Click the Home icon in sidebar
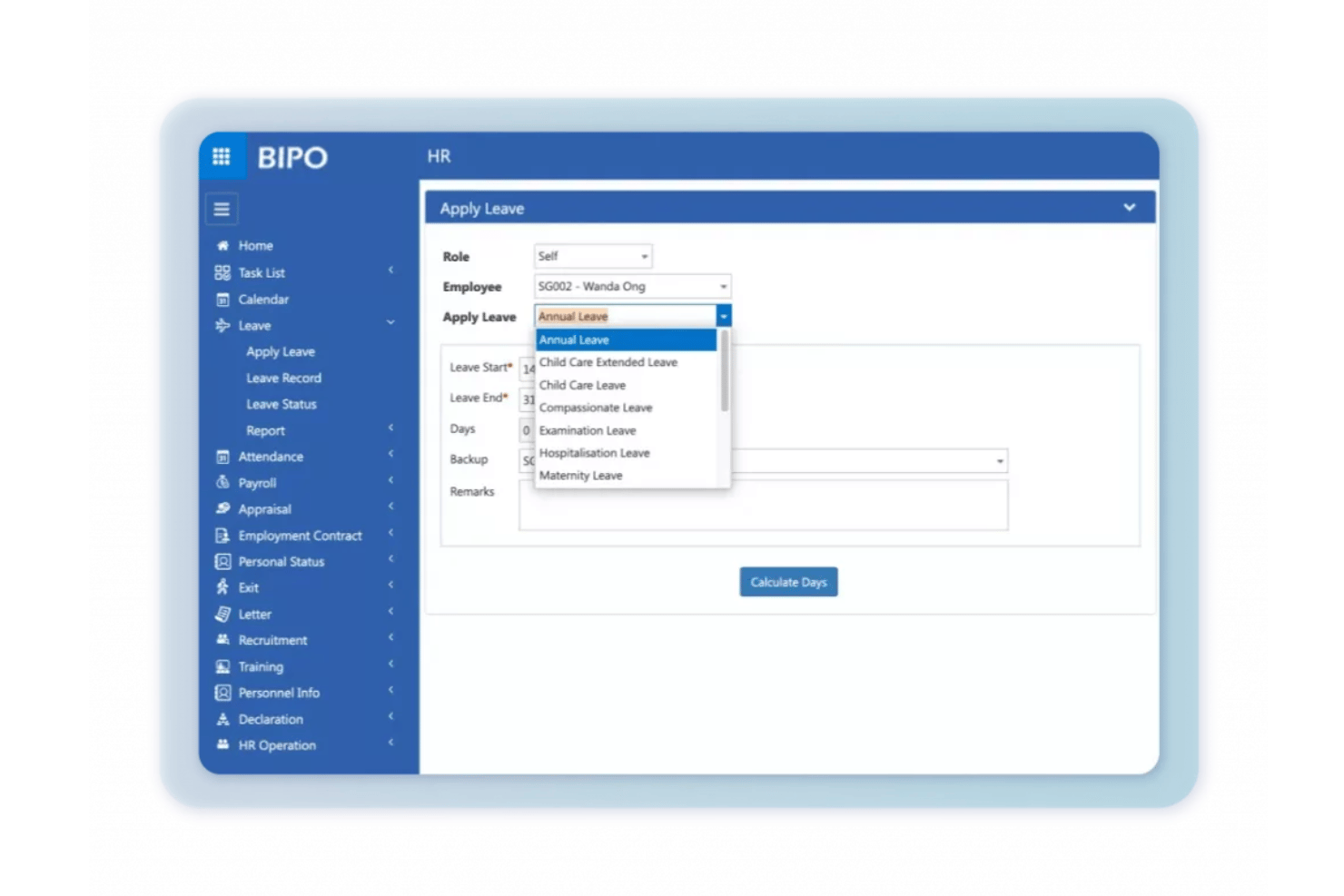The height and width of the screenshot is (896, 1344). point(222,245)
